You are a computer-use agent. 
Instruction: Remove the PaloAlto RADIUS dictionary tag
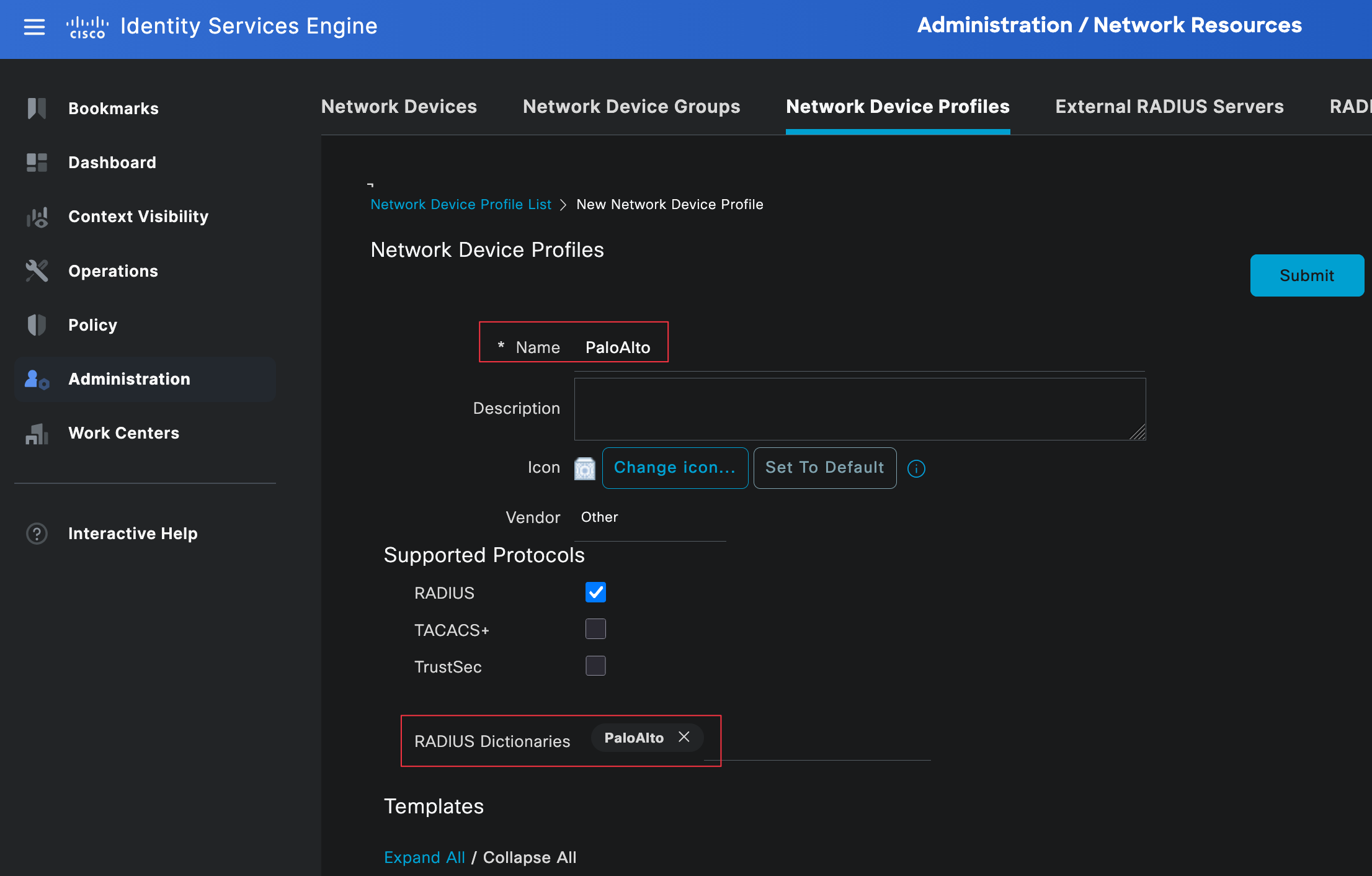684,737
